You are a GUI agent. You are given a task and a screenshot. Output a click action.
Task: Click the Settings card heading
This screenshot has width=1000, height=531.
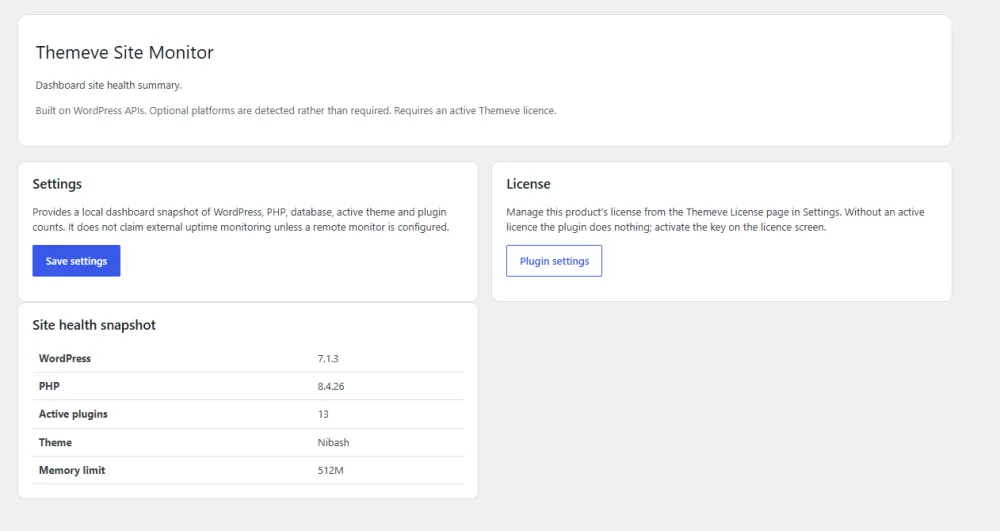57,184
